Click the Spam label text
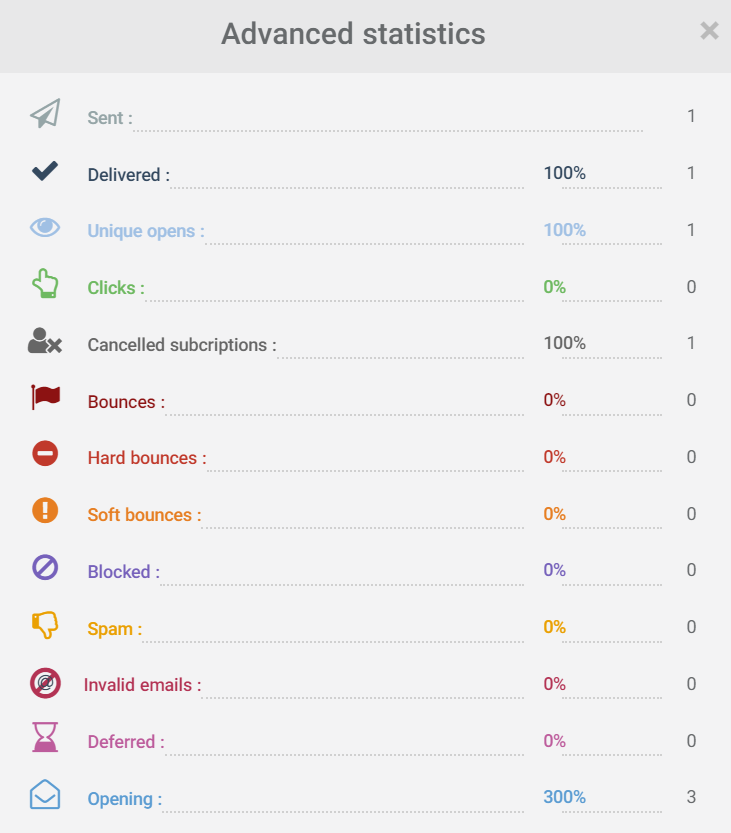The height and width of the screenshot is (833, 731). pyautogui.click(x=114, y=629)
